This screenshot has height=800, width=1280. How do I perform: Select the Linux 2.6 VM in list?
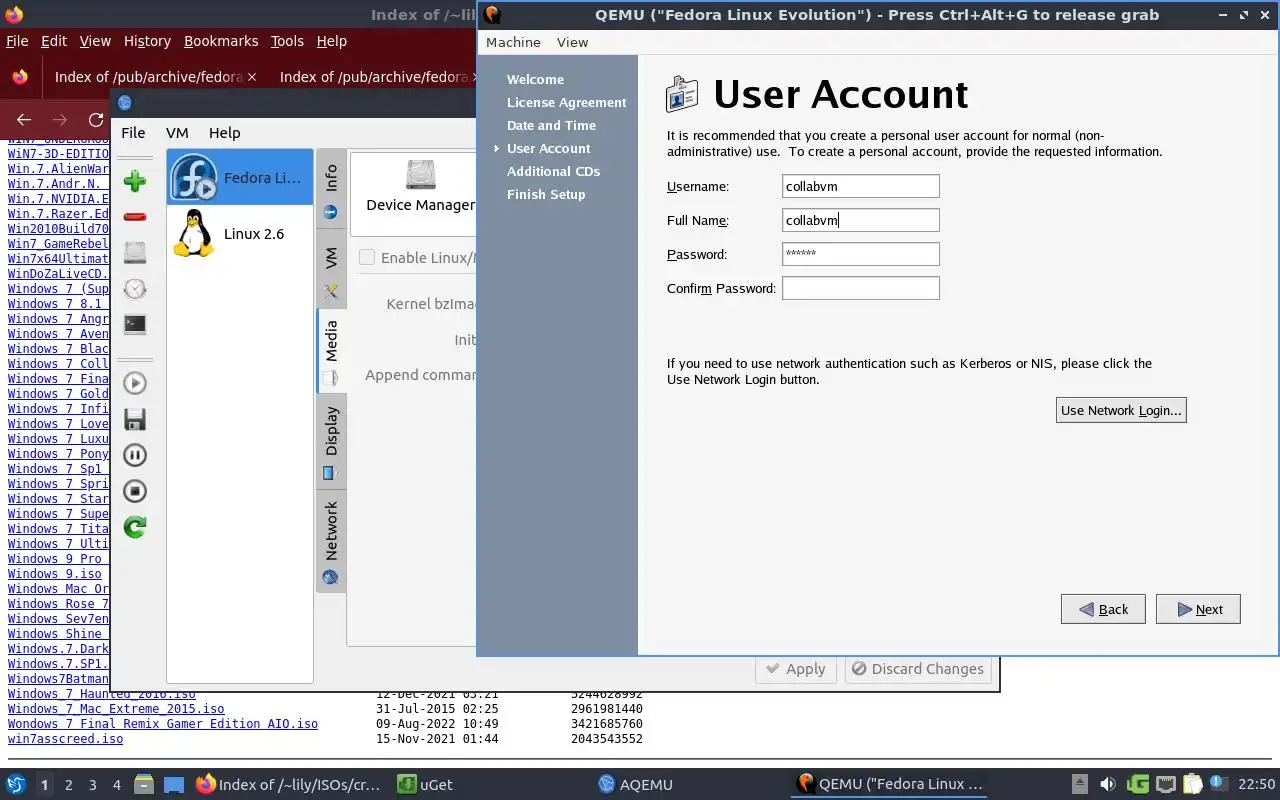tap(240, 234)
